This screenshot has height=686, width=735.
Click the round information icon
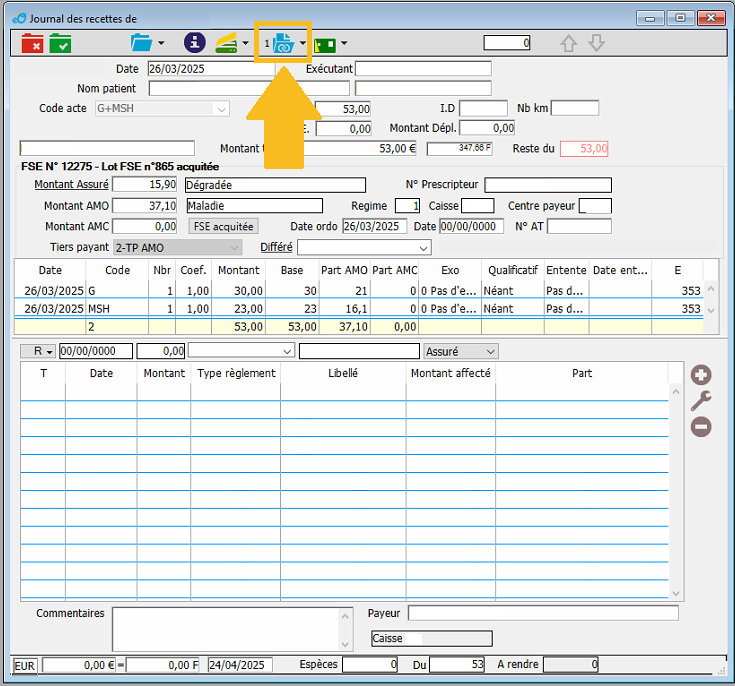point(195,43)
